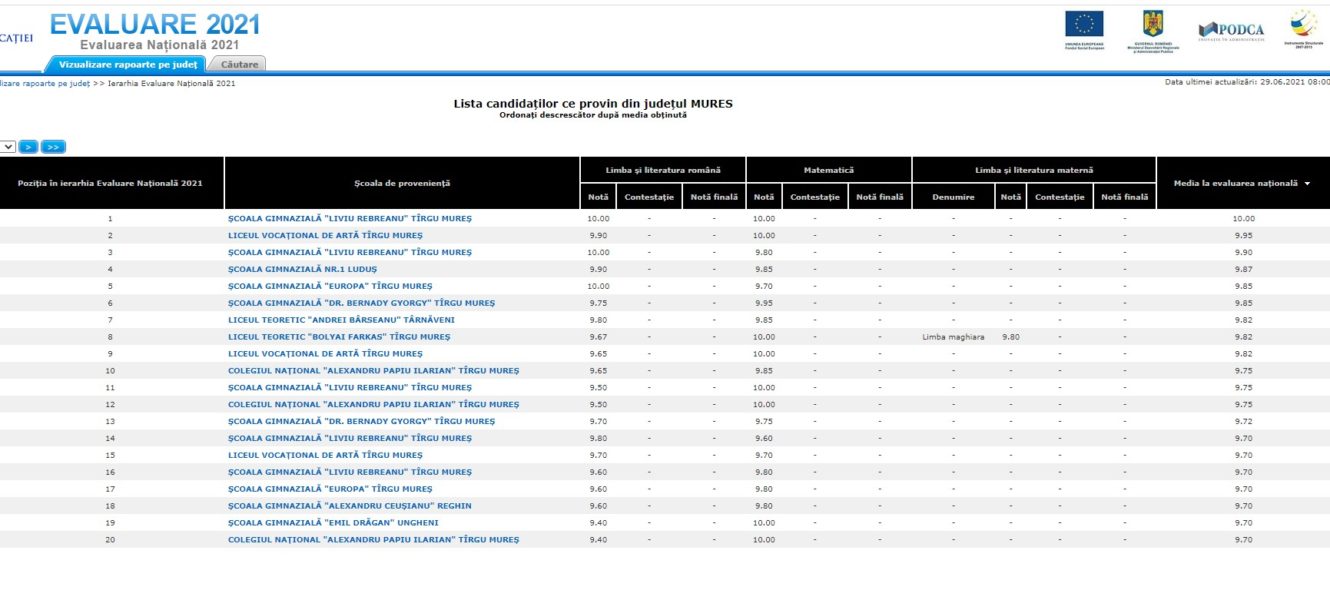Image resolution: width=1330 pixels, height=600 pixels.
Task: Click the 9.67 Romanian grade at rank 8
Action: (598, 337)
